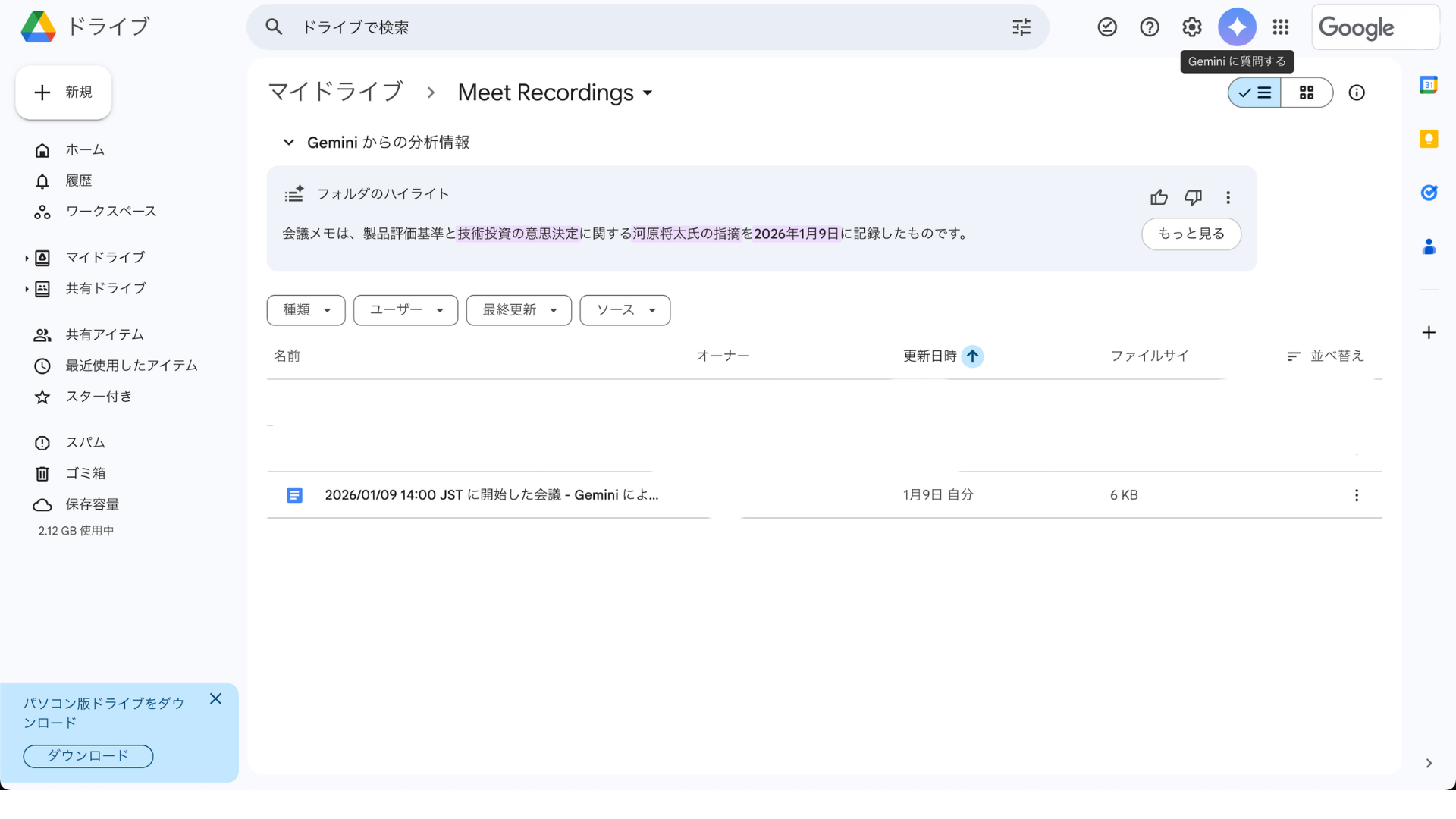
Task: Switch to grid layout view
Action: pos(1307,93)
